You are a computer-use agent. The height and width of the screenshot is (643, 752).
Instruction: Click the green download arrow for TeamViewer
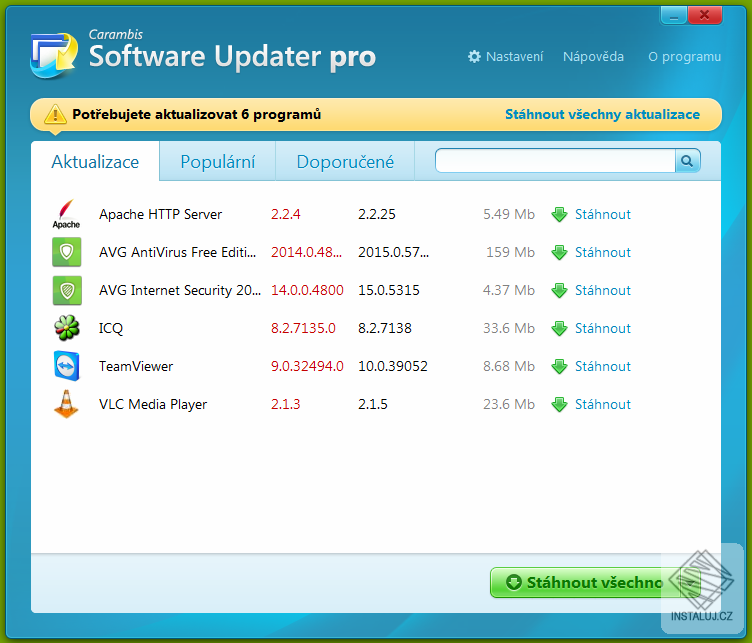559,366
